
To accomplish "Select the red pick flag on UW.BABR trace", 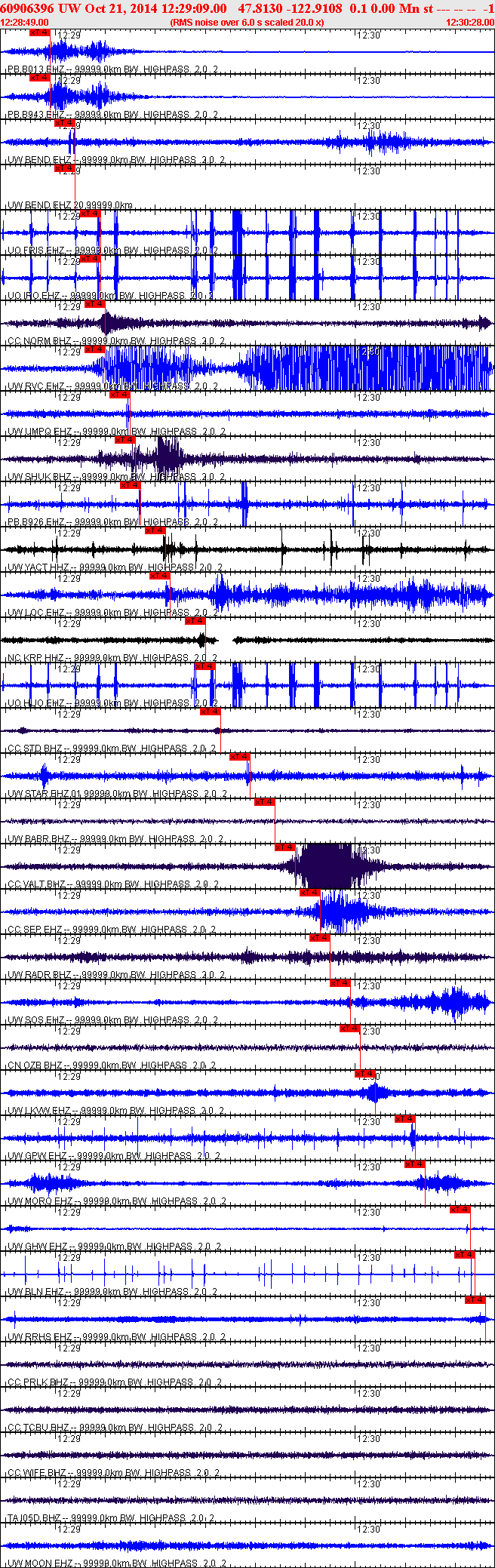I will click(x=264, y=802).
